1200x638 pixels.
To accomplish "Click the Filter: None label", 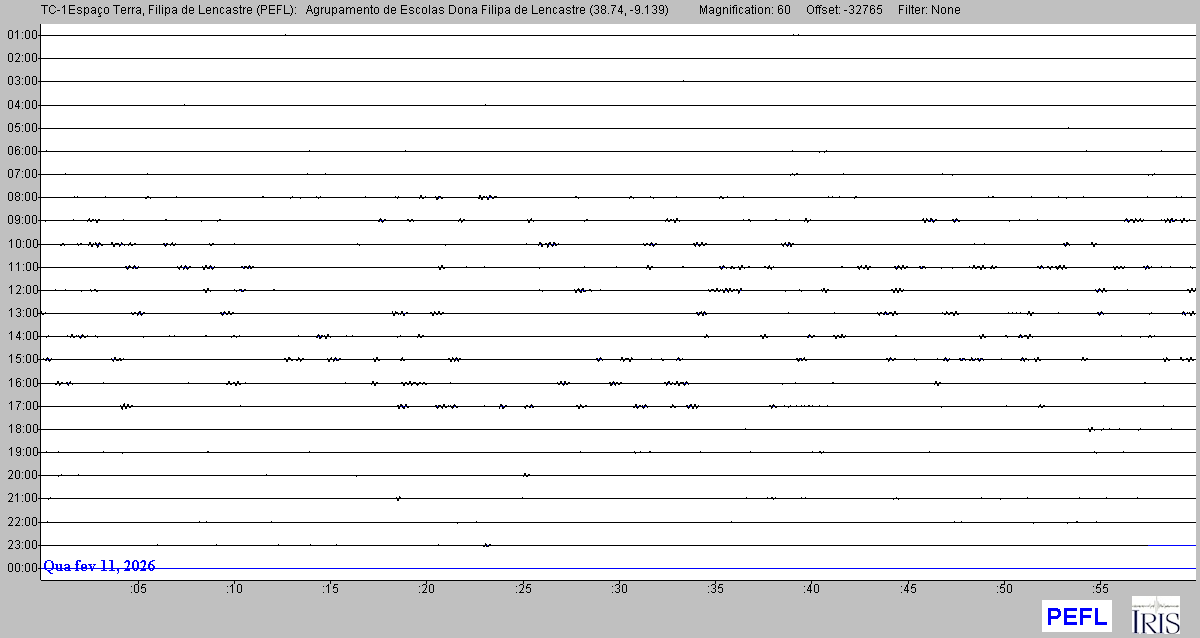I will [x=929, y=10].
